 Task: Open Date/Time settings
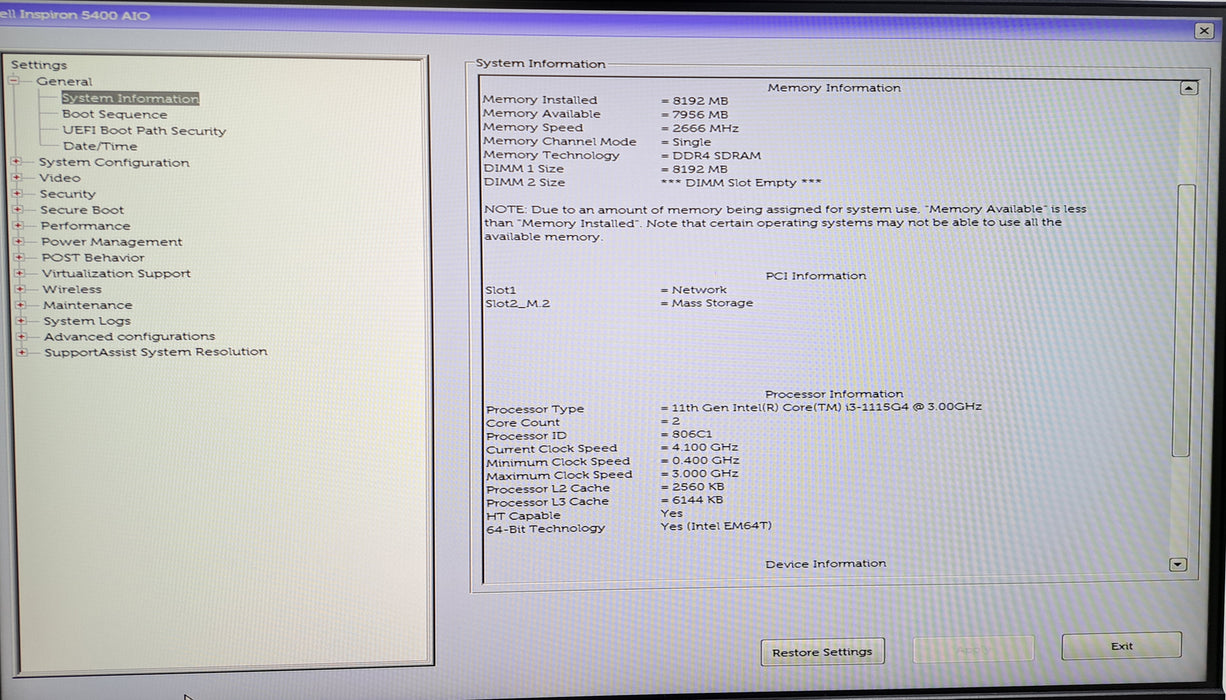point(100,146)
